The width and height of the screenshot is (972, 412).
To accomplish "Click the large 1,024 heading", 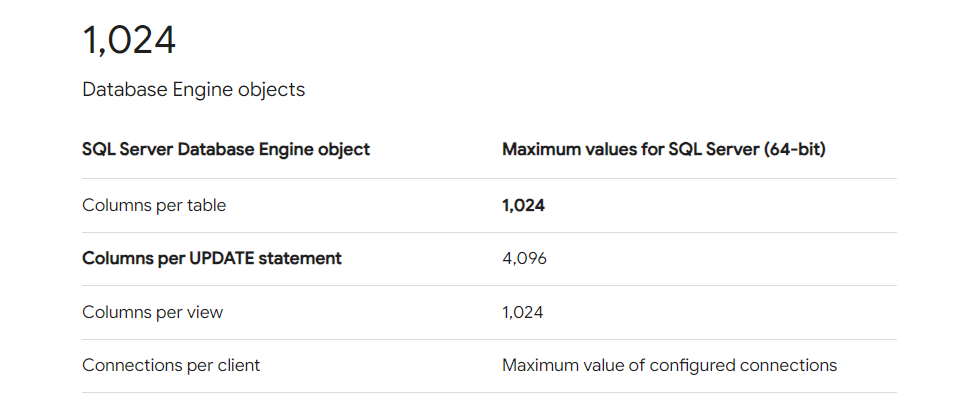I will (129, 41).
